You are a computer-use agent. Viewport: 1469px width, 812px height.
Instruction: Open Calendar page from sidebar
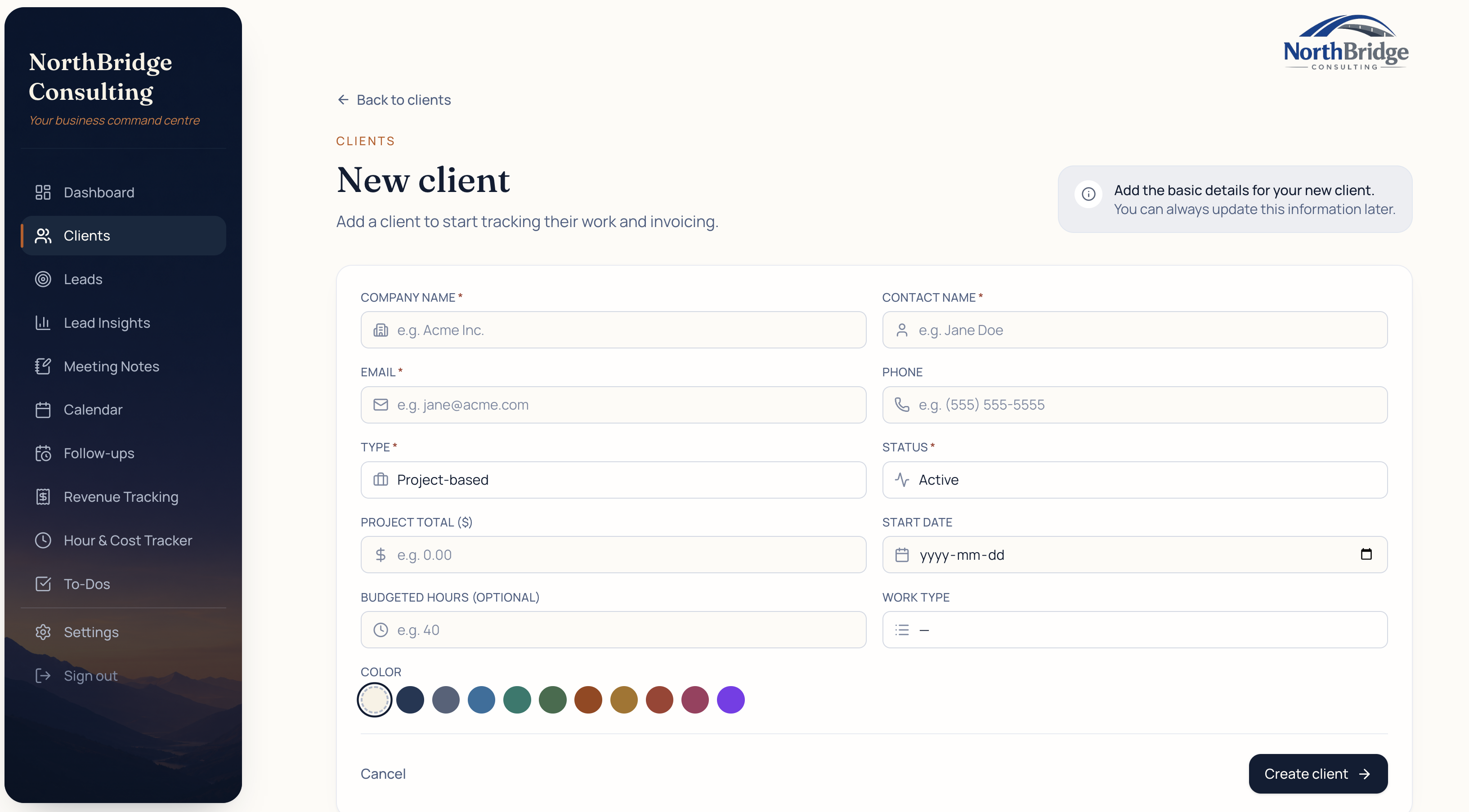click(123, 410)
